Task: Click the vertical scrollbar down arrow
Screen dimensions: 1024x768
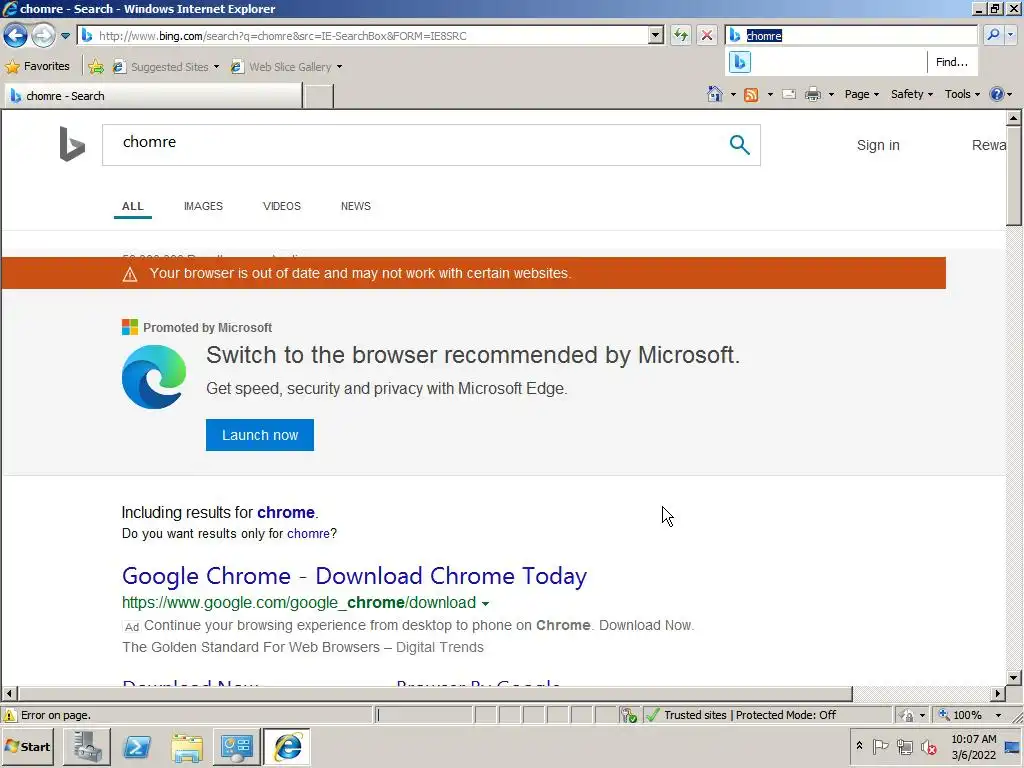Action: click(1014, 677)
